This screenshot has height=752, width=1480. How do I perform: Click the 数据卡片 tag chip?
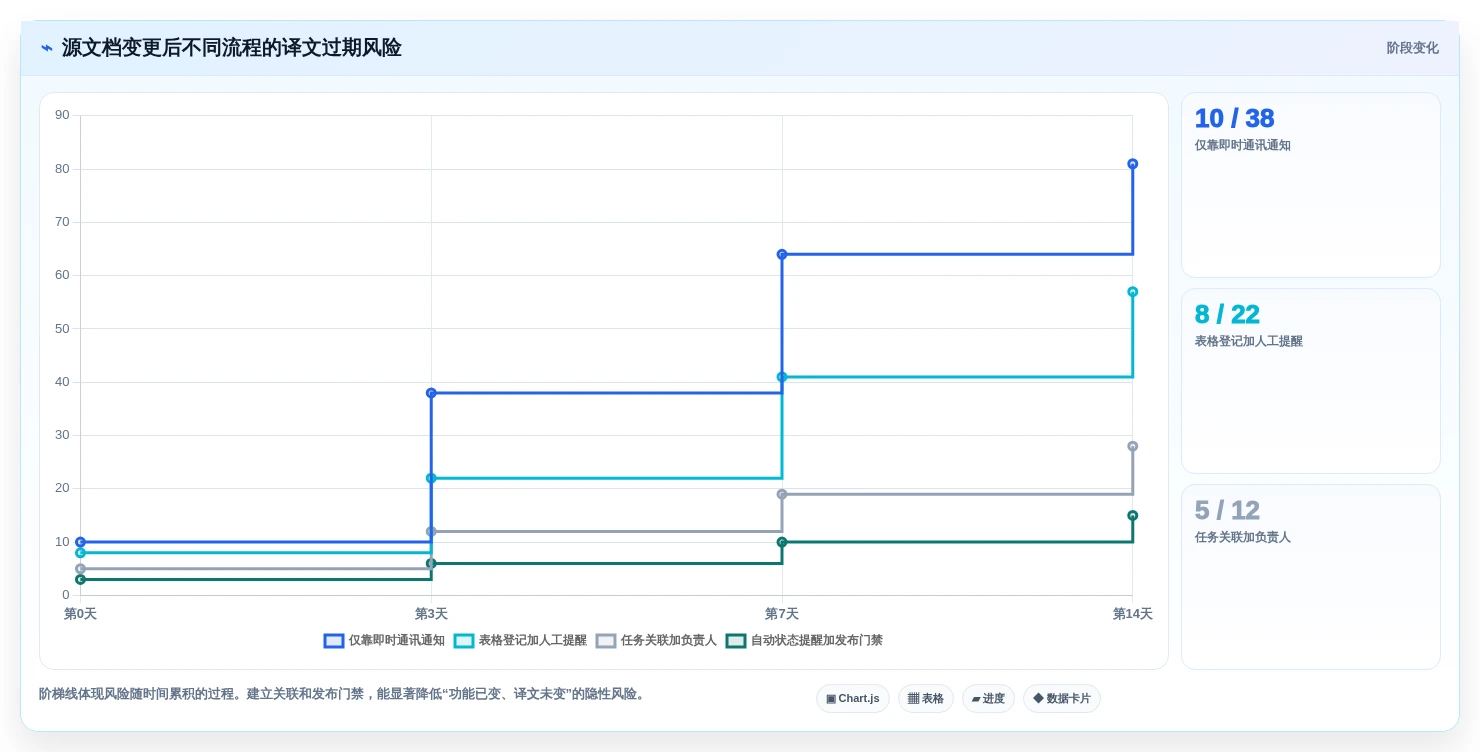point(1062,698)
